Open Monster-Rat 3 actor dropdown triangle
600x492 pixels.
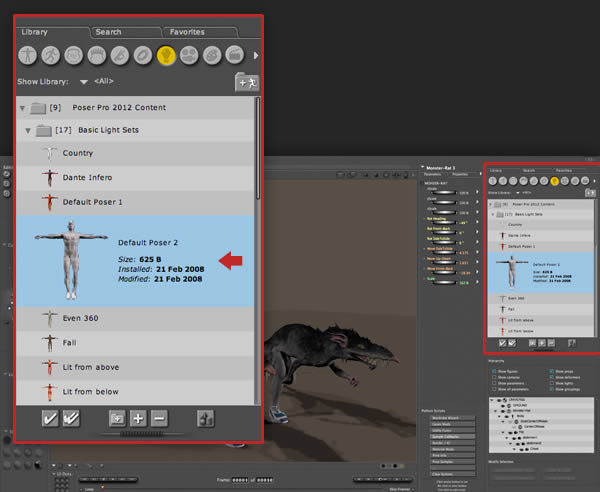[422, 167]
